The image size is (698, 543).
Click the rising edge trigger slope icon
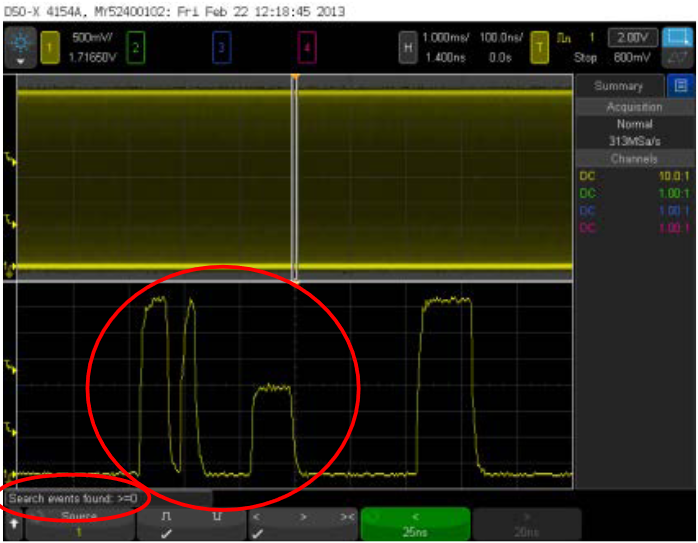point(567,36)
